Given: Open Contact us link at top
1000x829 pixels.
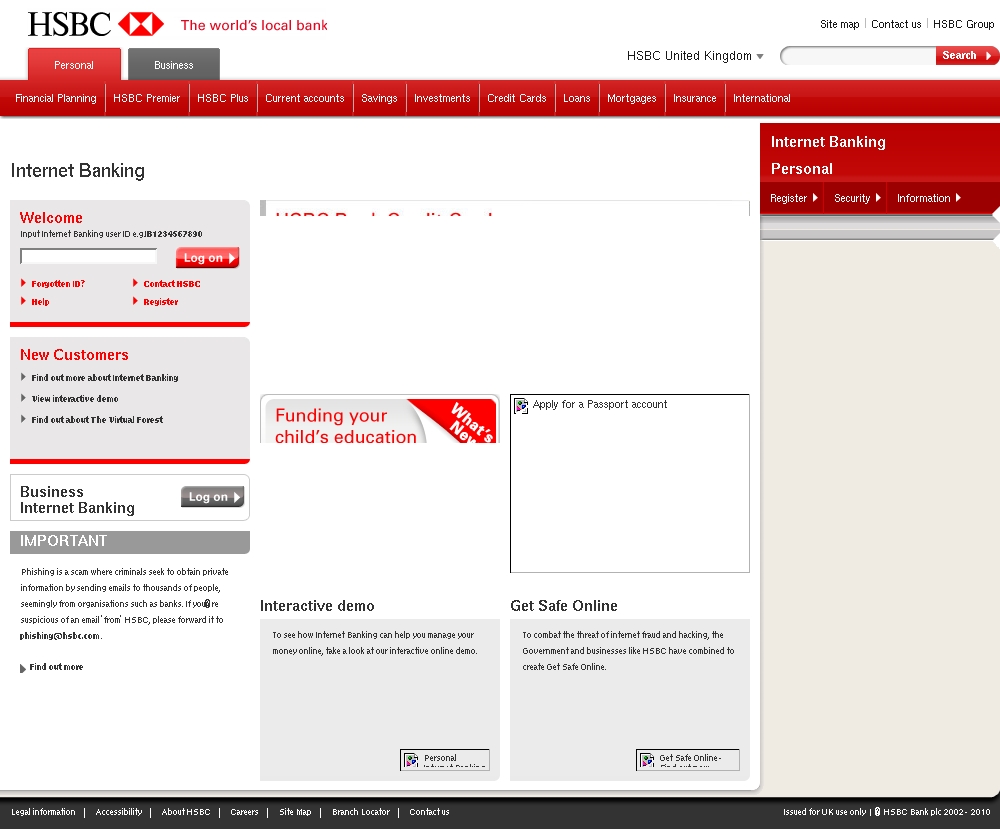Looking at the screenshot, I should (x=896, y=24).
